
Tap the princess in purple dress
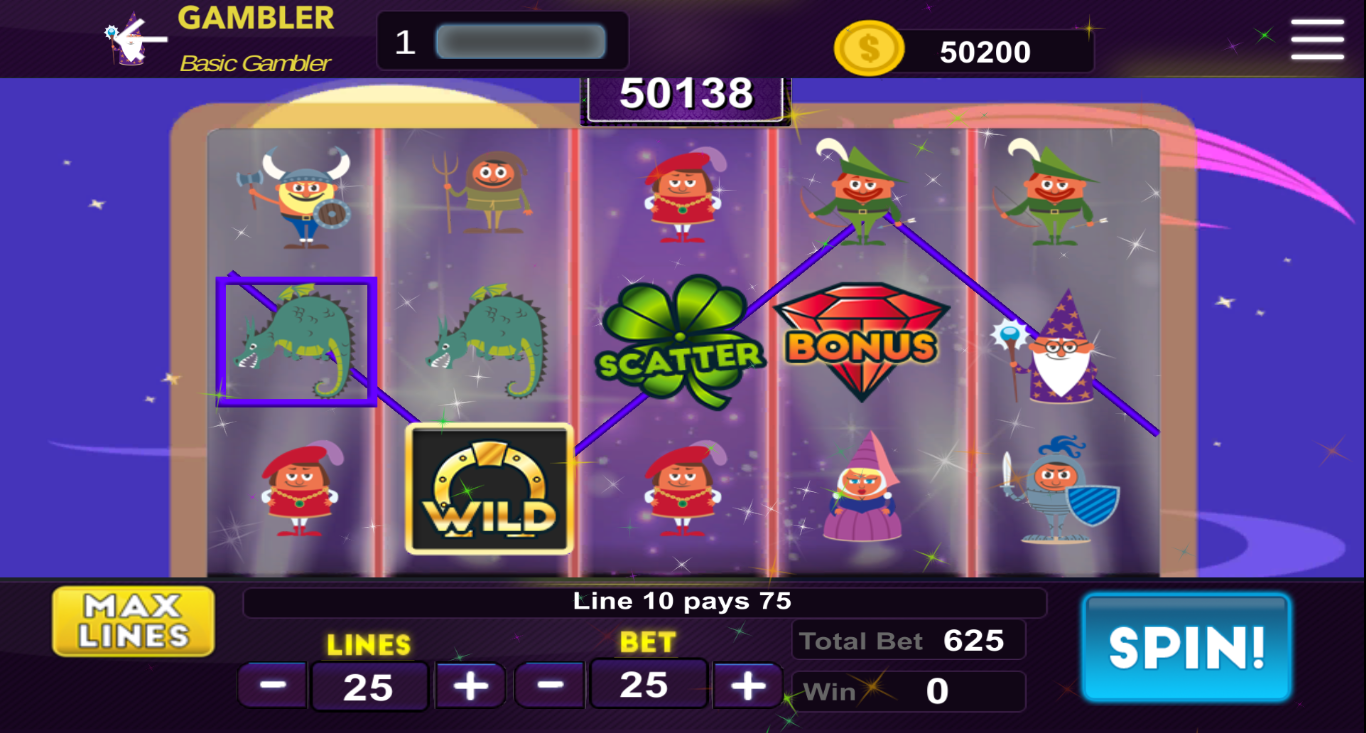coord(862,487)
